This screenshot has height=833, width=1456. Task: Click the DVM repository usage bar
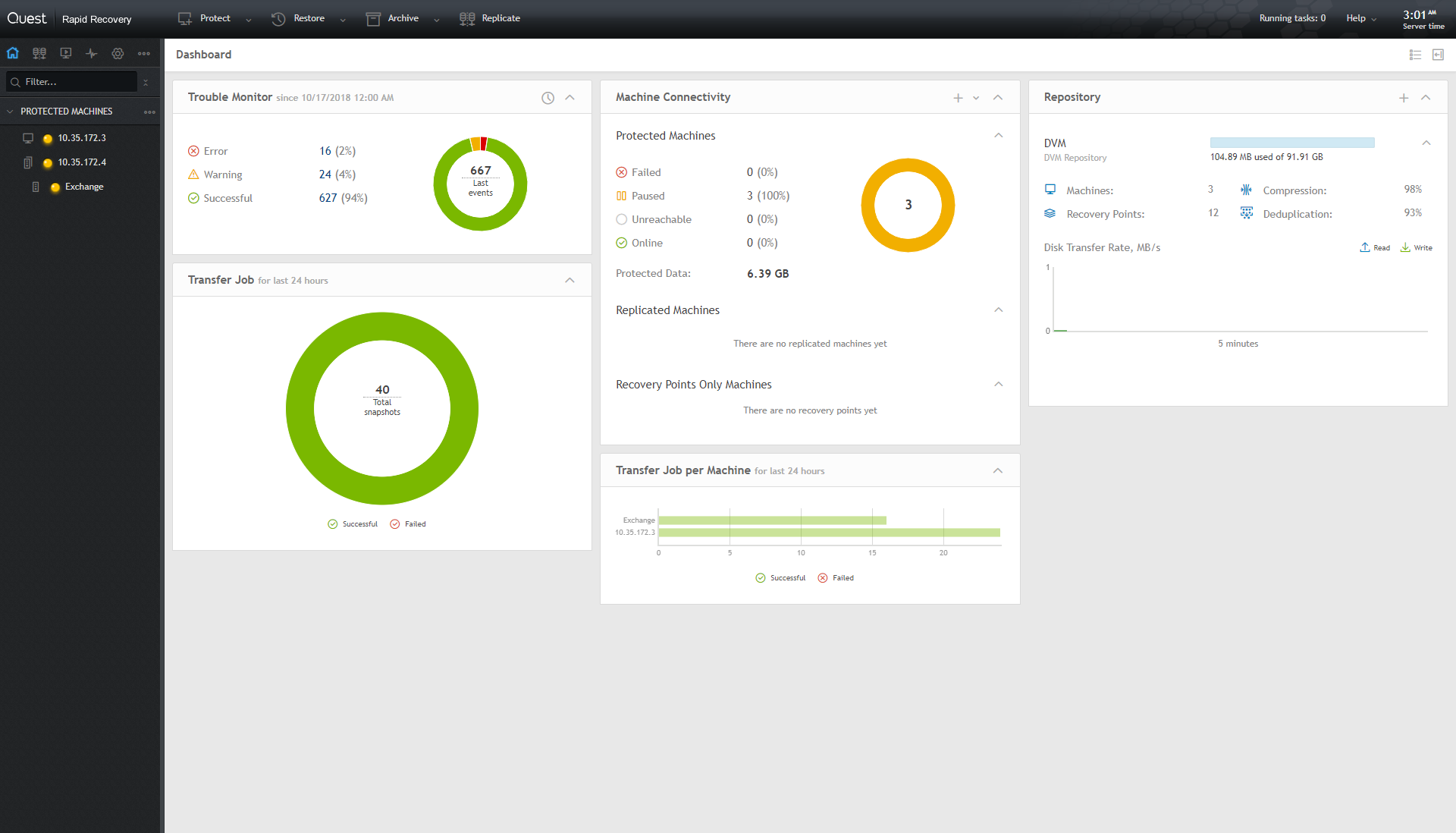[1291, 143]
